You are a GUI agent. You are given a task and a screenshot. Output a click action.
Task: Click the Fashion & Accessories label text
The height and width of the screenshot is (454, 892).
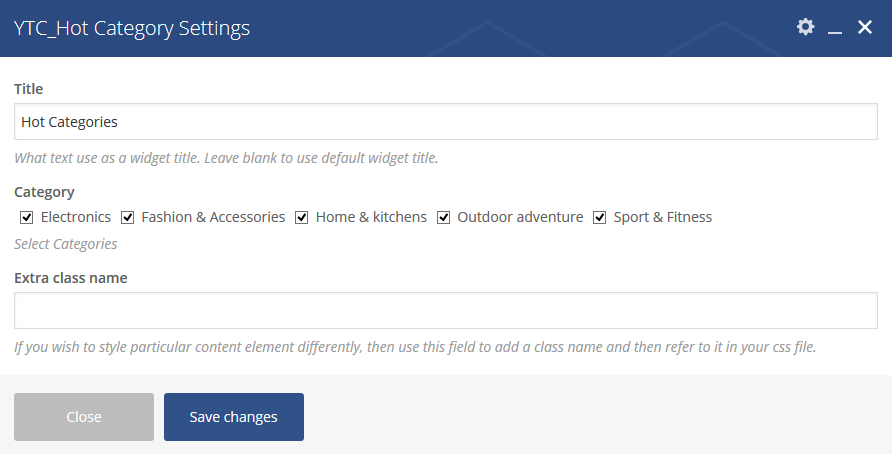tap(213, 217)
